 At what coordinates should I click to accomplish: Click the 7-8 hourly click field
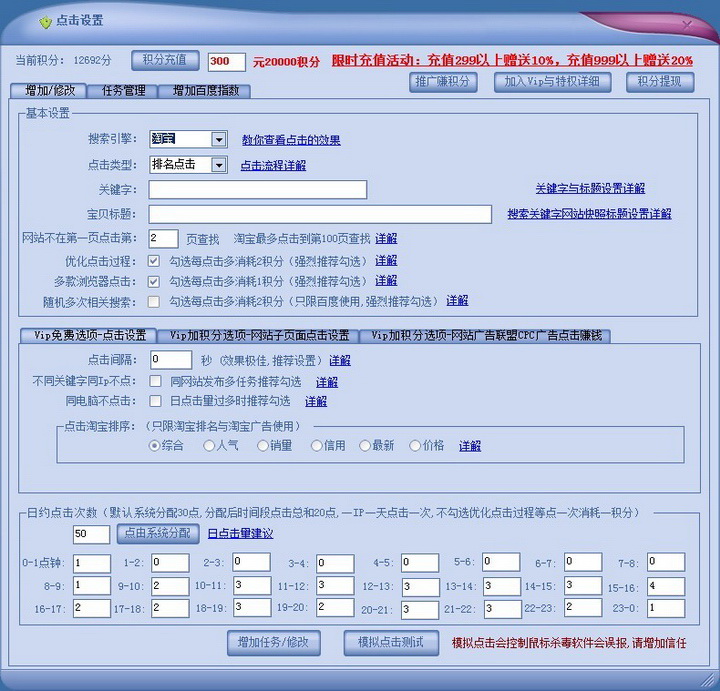click(666, 562)
